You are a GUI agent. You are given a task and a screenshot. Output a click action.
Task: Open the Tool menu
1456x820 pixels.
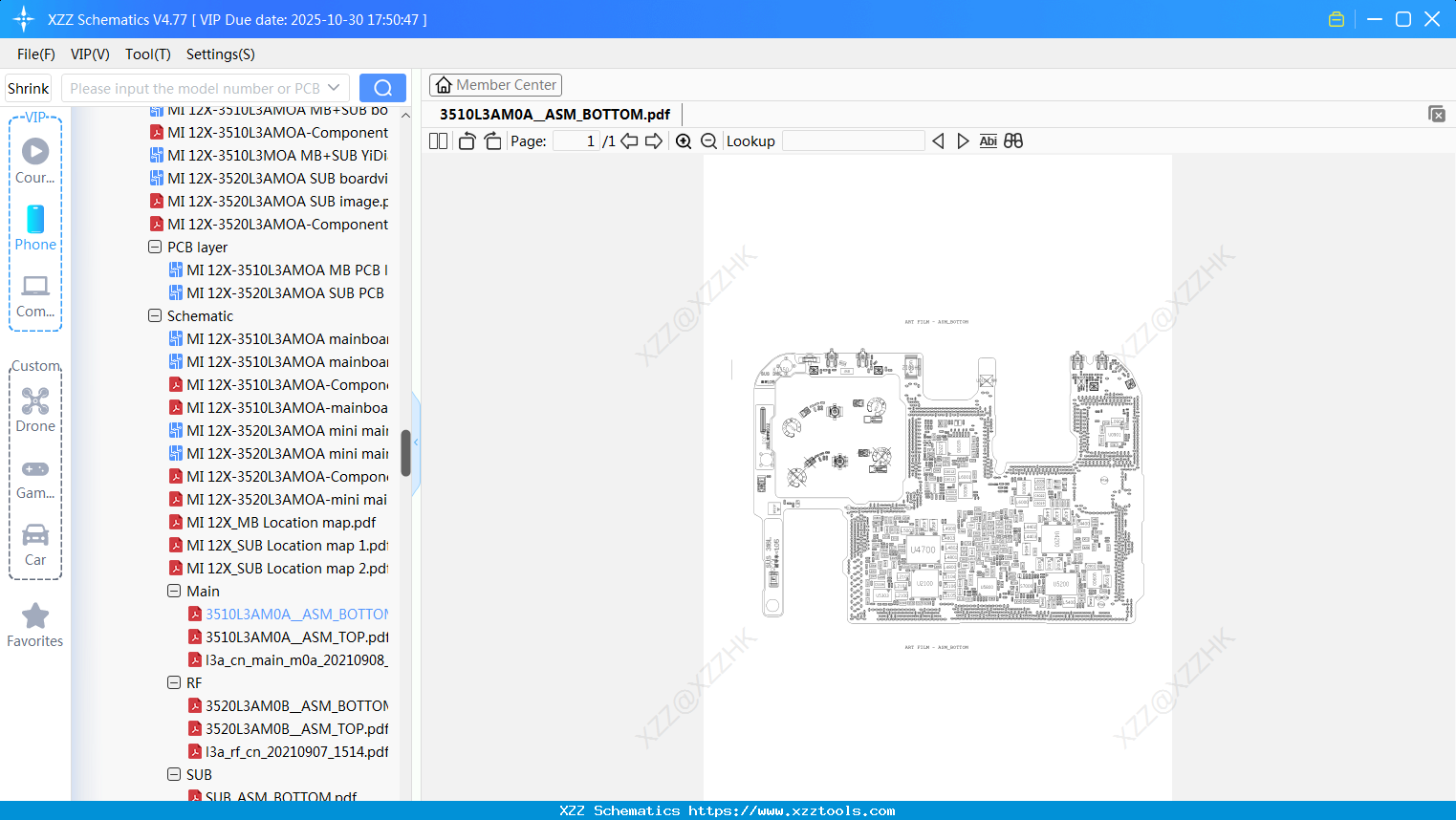pos(147,54)
